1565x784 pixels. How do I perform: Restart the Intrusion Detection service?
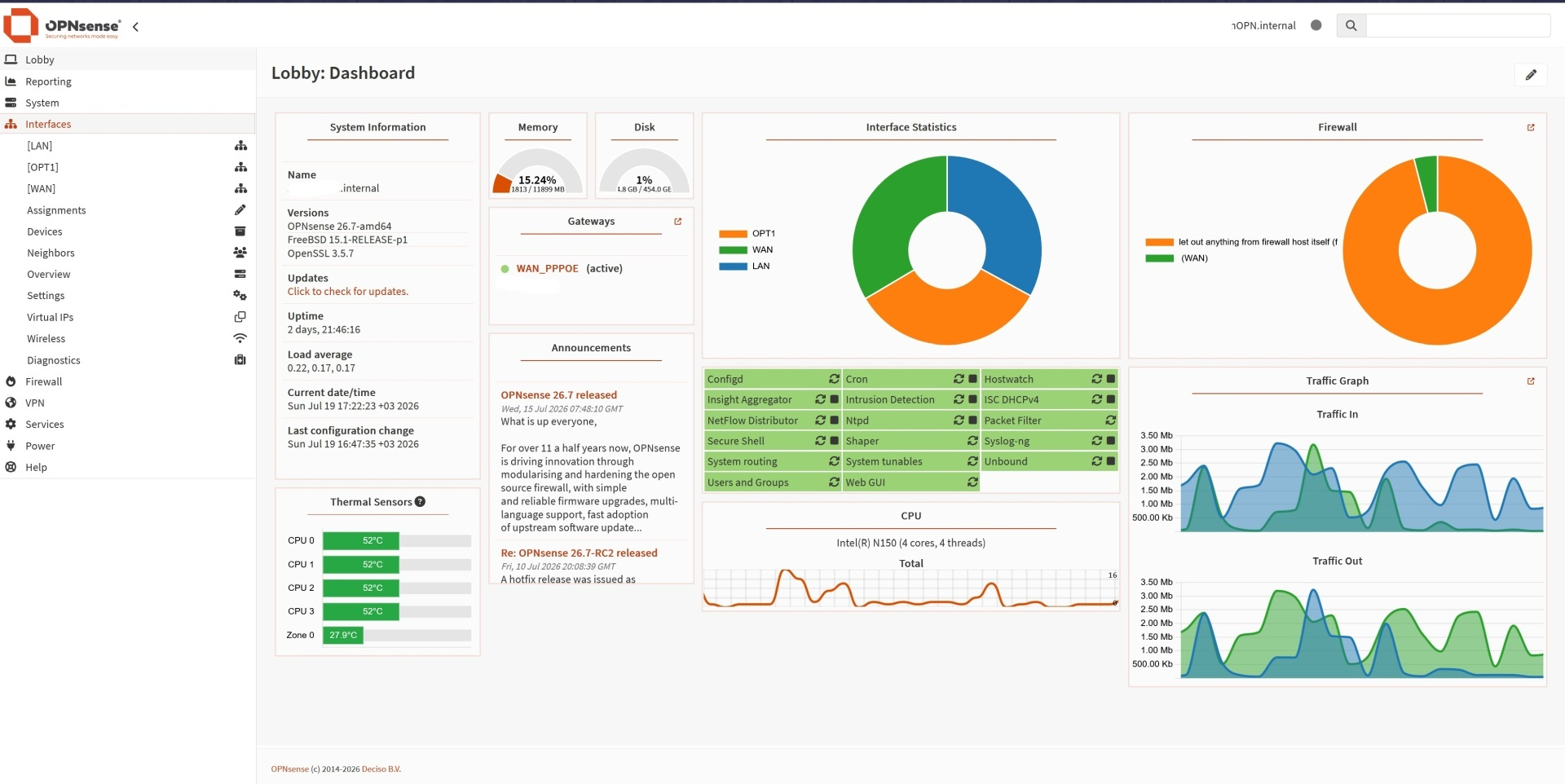tap(959, 399)
